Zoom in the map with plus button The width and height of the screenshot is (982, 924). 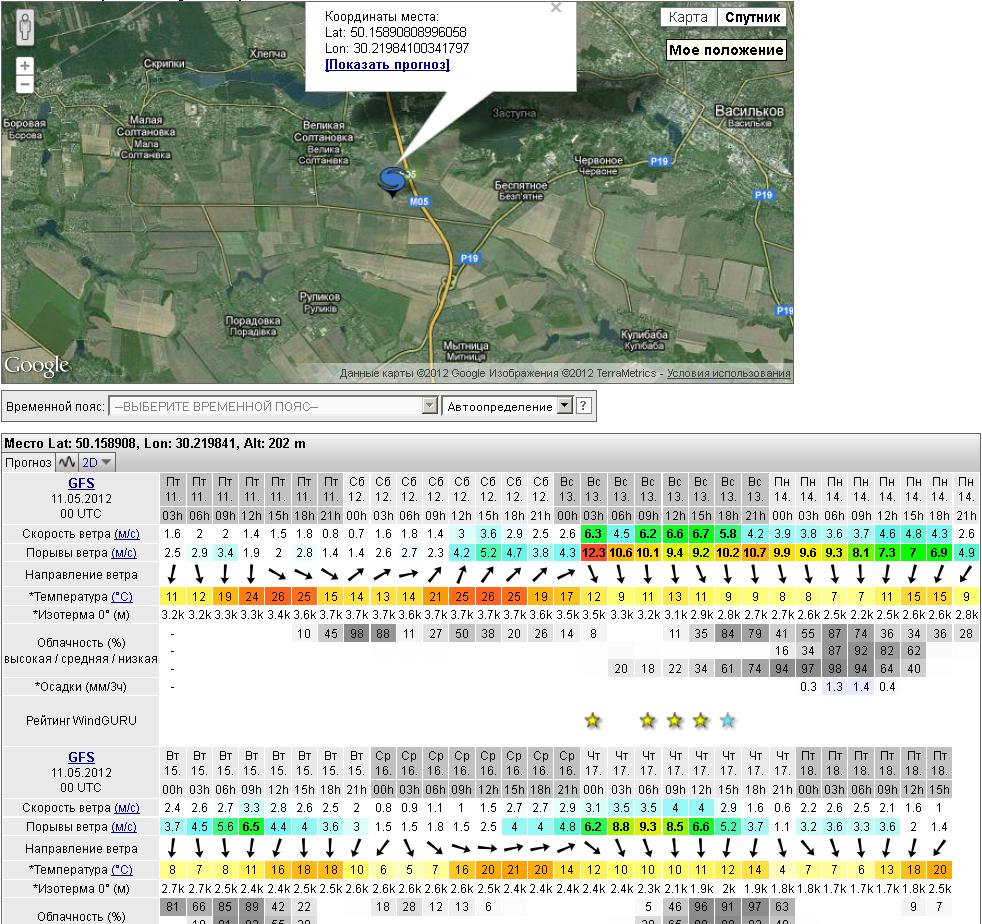point(25,66)
